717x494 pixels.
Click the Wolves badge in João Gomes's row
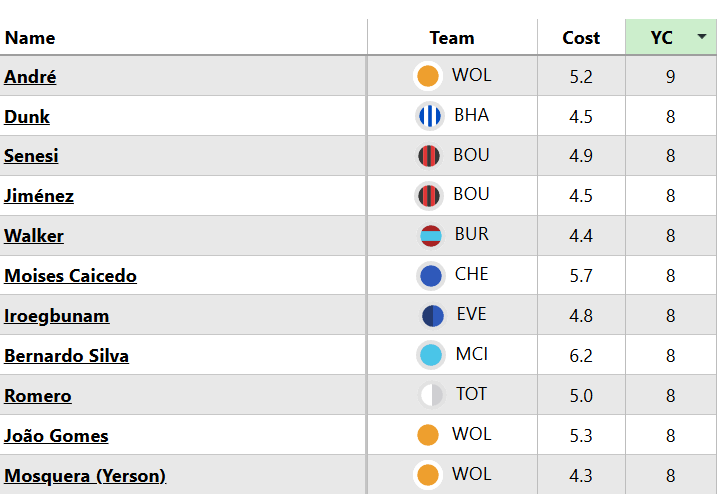point(428,435)
